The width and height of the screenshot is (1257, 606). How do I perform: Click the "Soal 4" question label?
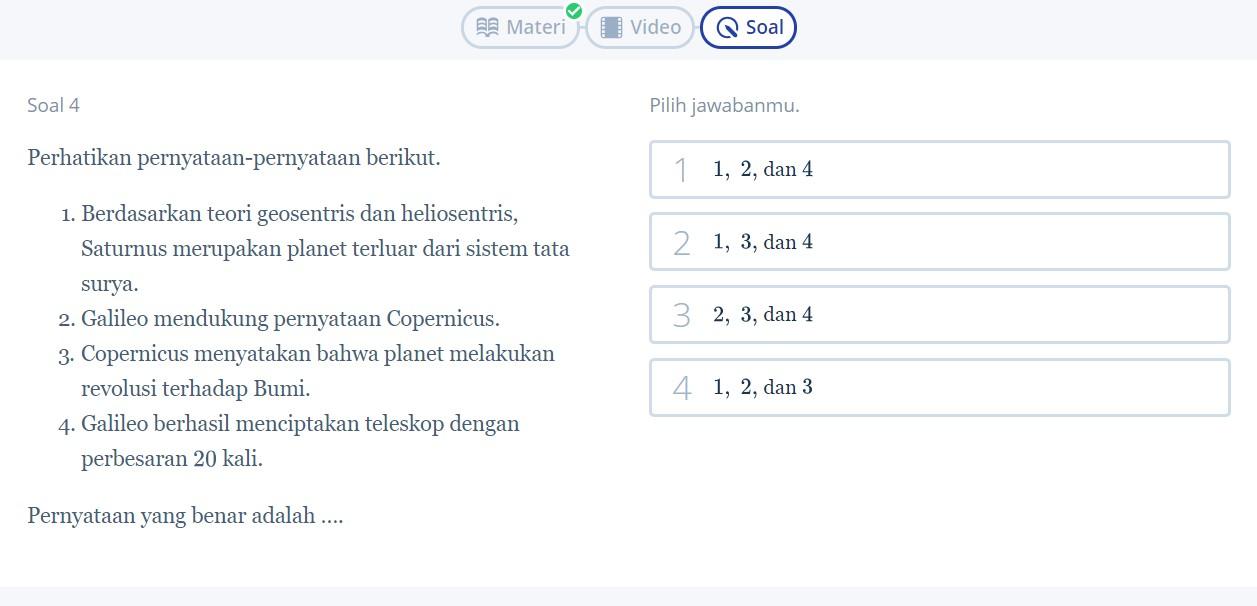point(53,105)
